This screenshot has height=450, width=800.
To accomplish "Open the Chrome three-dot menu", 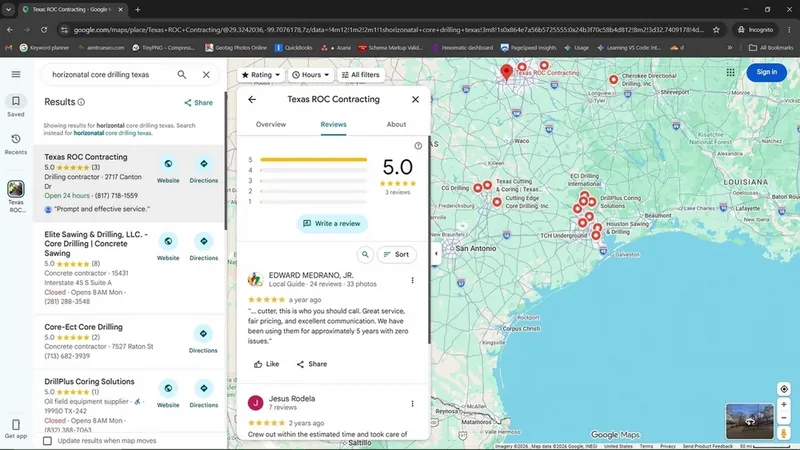I will [789, 30].
